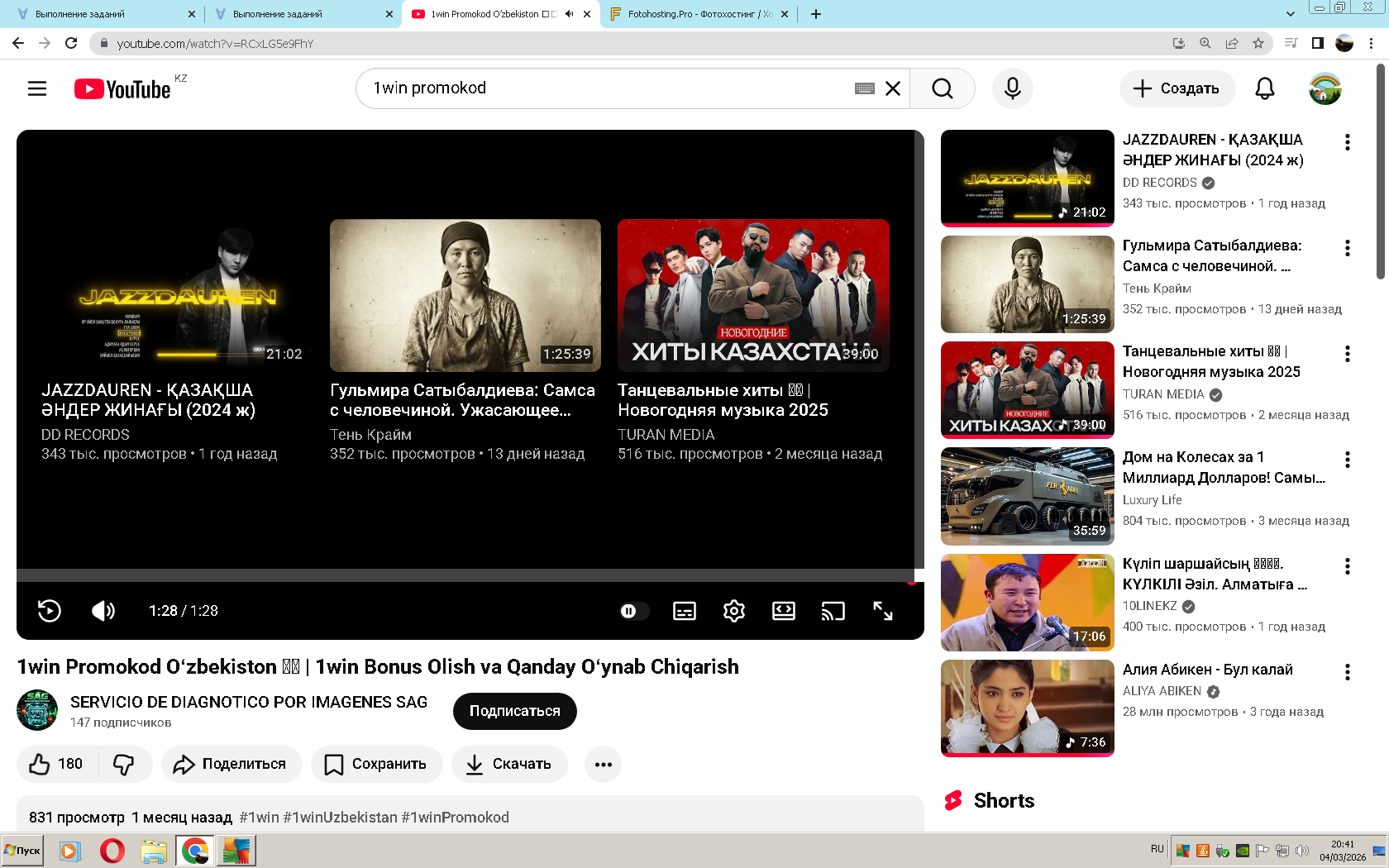Open the tab search chevron in Chrome

click(1290, 14)
